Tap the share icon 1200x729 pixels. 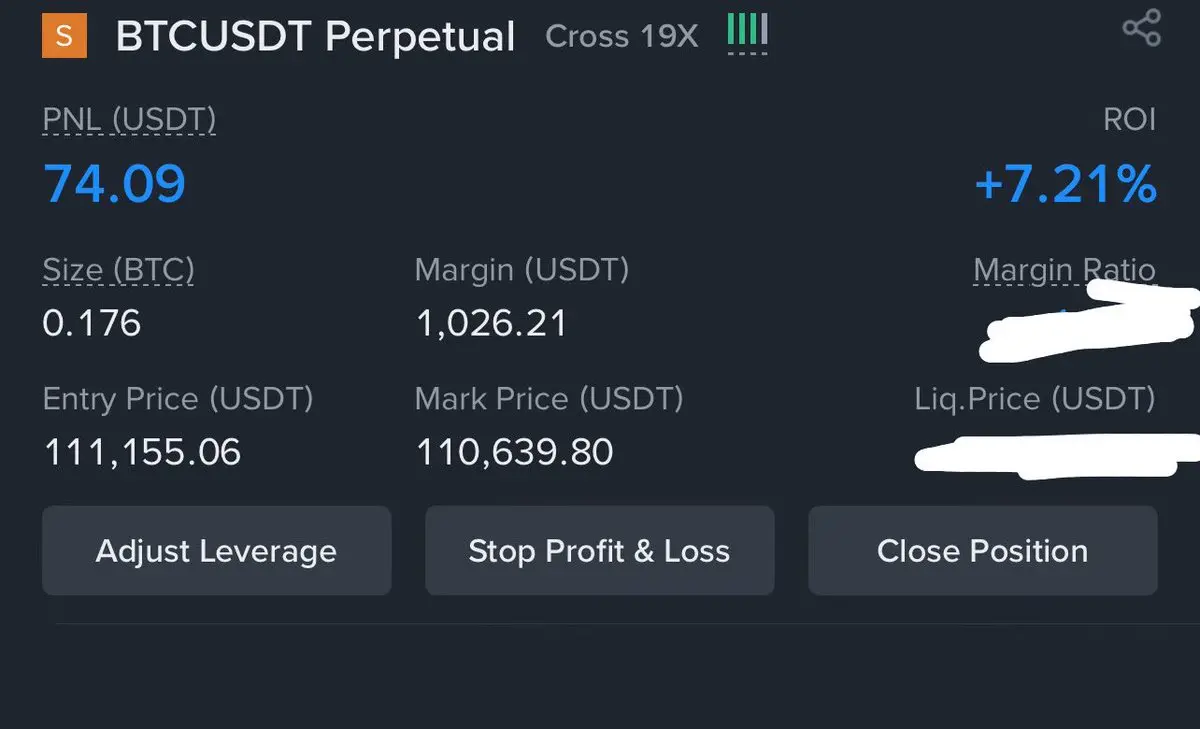(x=1141, y=28)
